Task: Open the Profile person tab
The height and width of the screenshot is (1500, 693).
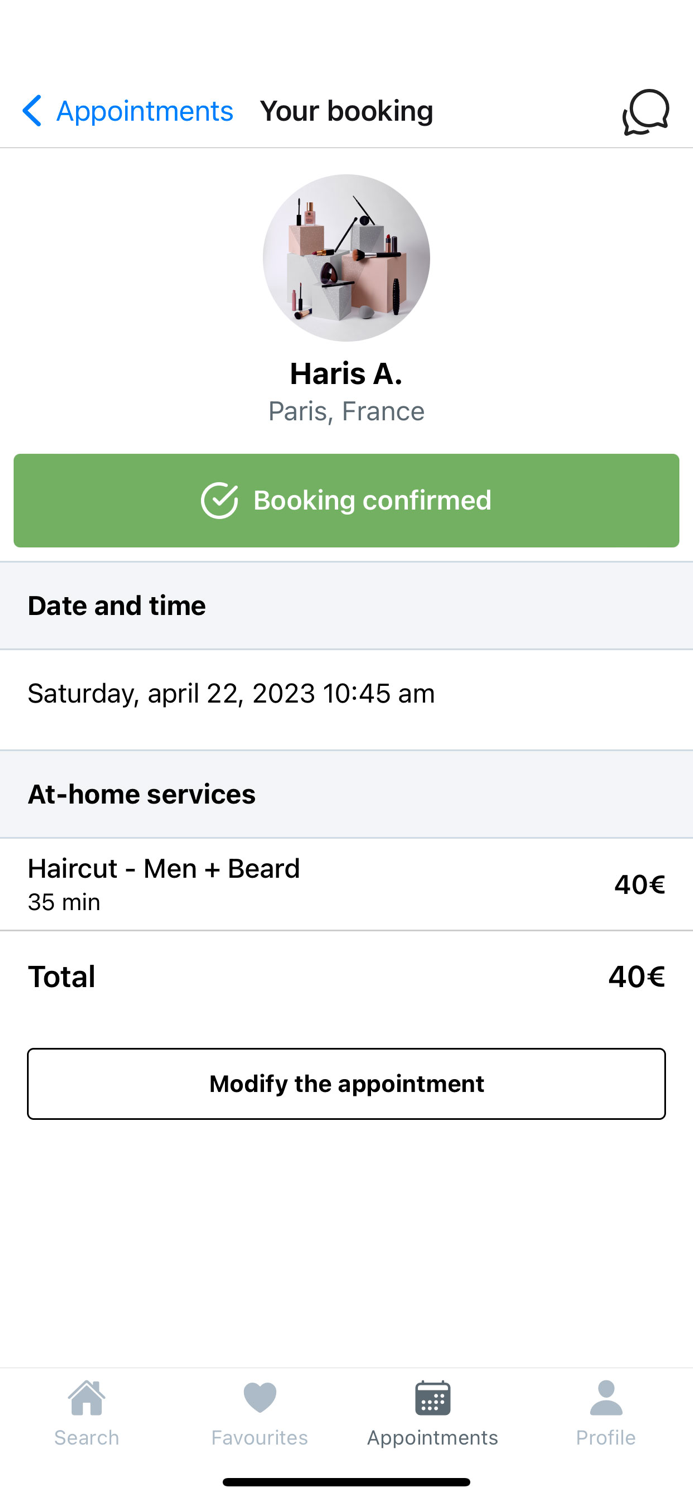Action: 605,1398
